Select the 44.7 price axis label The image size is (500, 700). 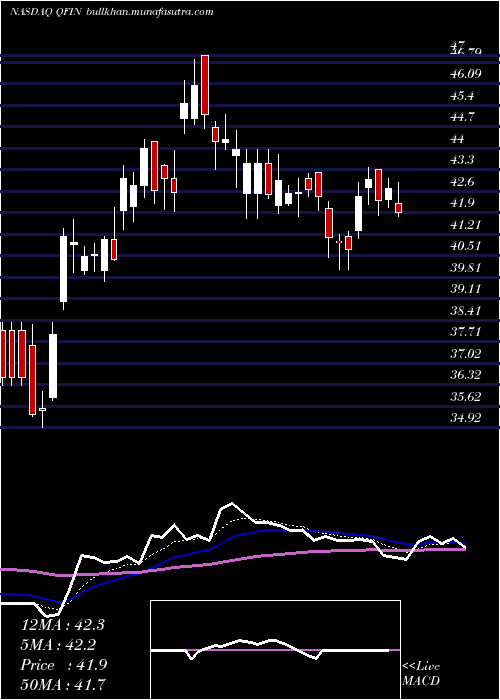pyautogui.click(x=462, y=117)
